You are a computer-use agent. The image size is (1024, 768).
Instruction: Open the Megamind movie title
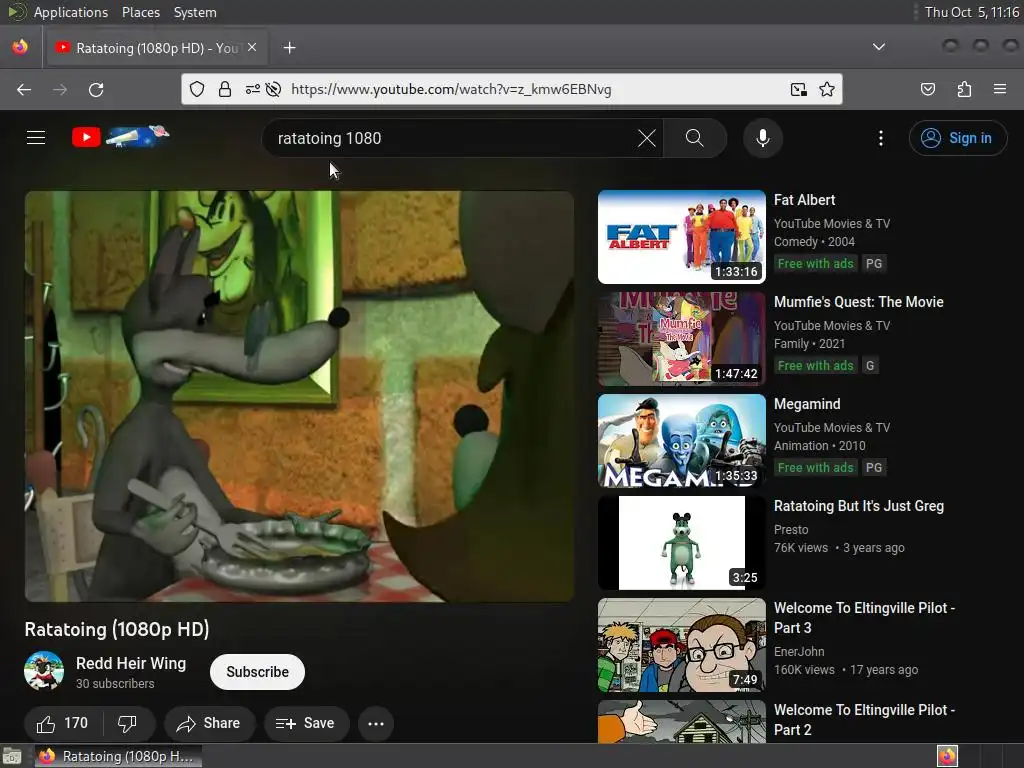tap(807, 404)
